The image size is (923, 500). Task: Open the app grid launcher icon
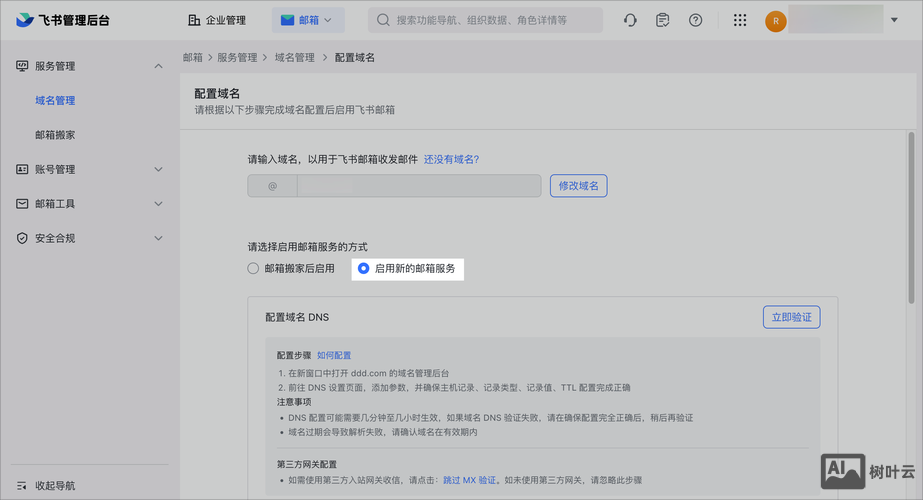pyautogui.click(x=740, y=20)
